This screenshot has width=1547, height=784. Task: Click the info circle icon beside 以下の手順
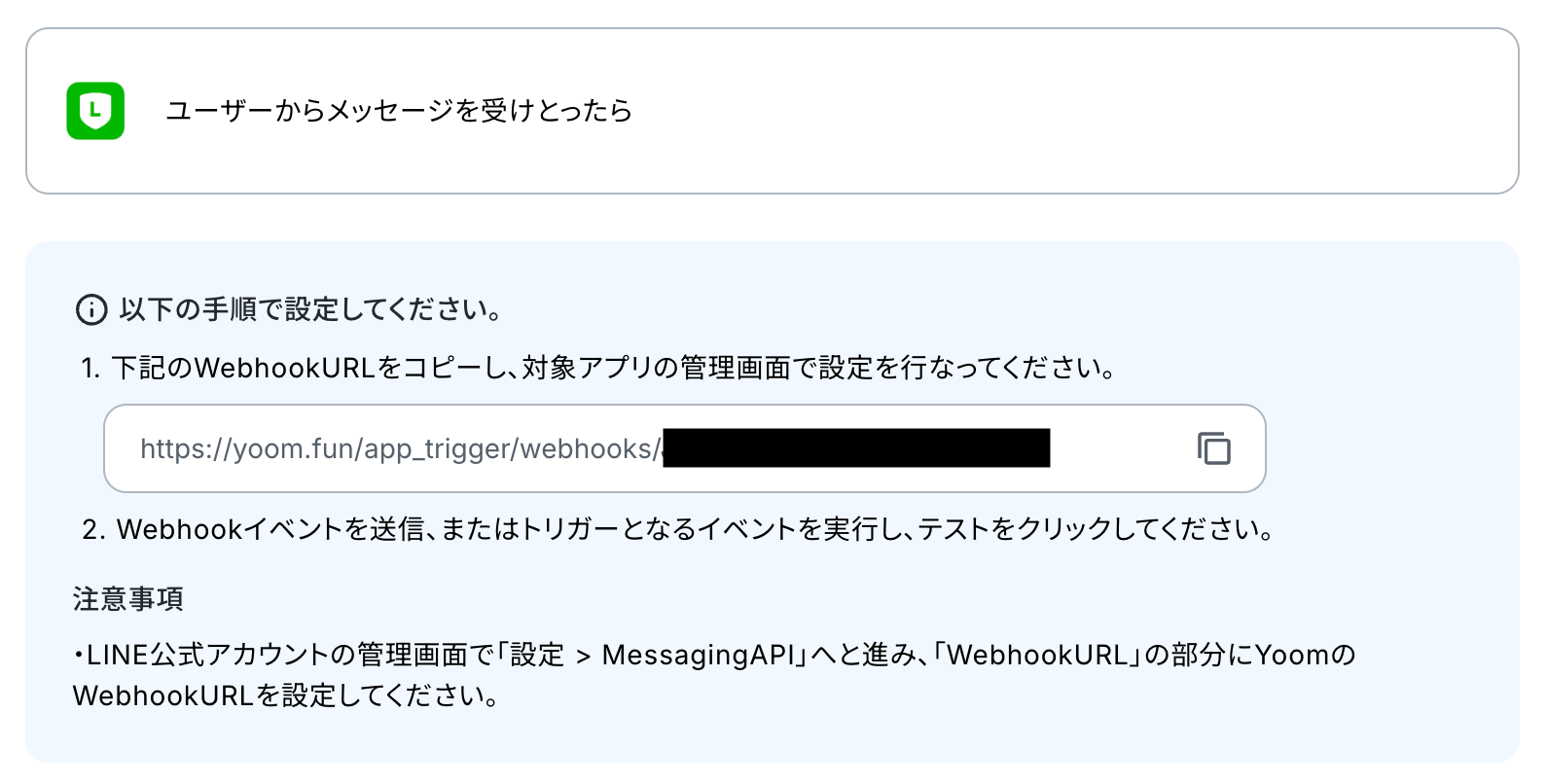pyautogui.click(x=91, y=310)
